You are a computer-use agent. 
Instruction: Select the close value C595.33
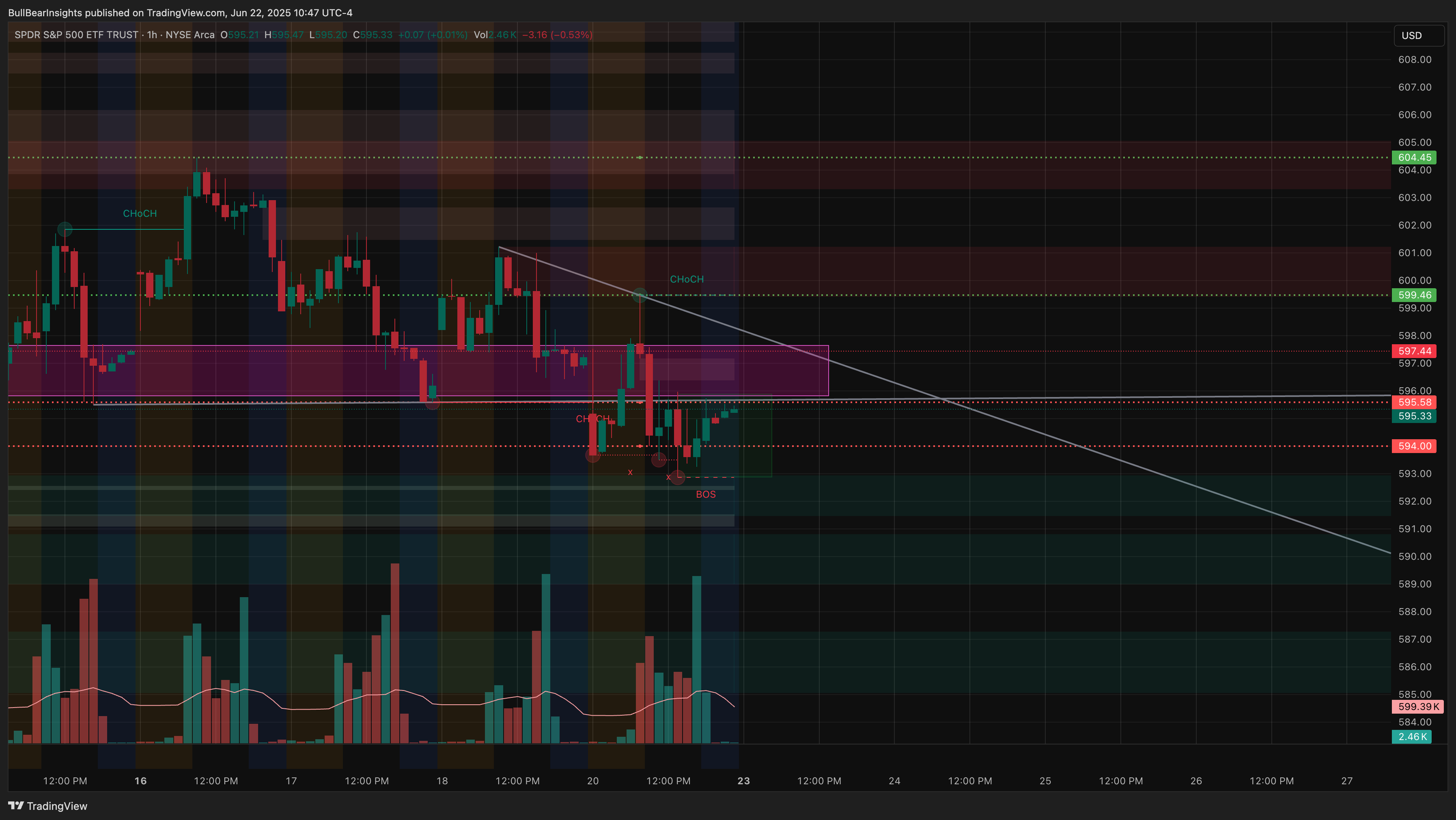(373, 35)
